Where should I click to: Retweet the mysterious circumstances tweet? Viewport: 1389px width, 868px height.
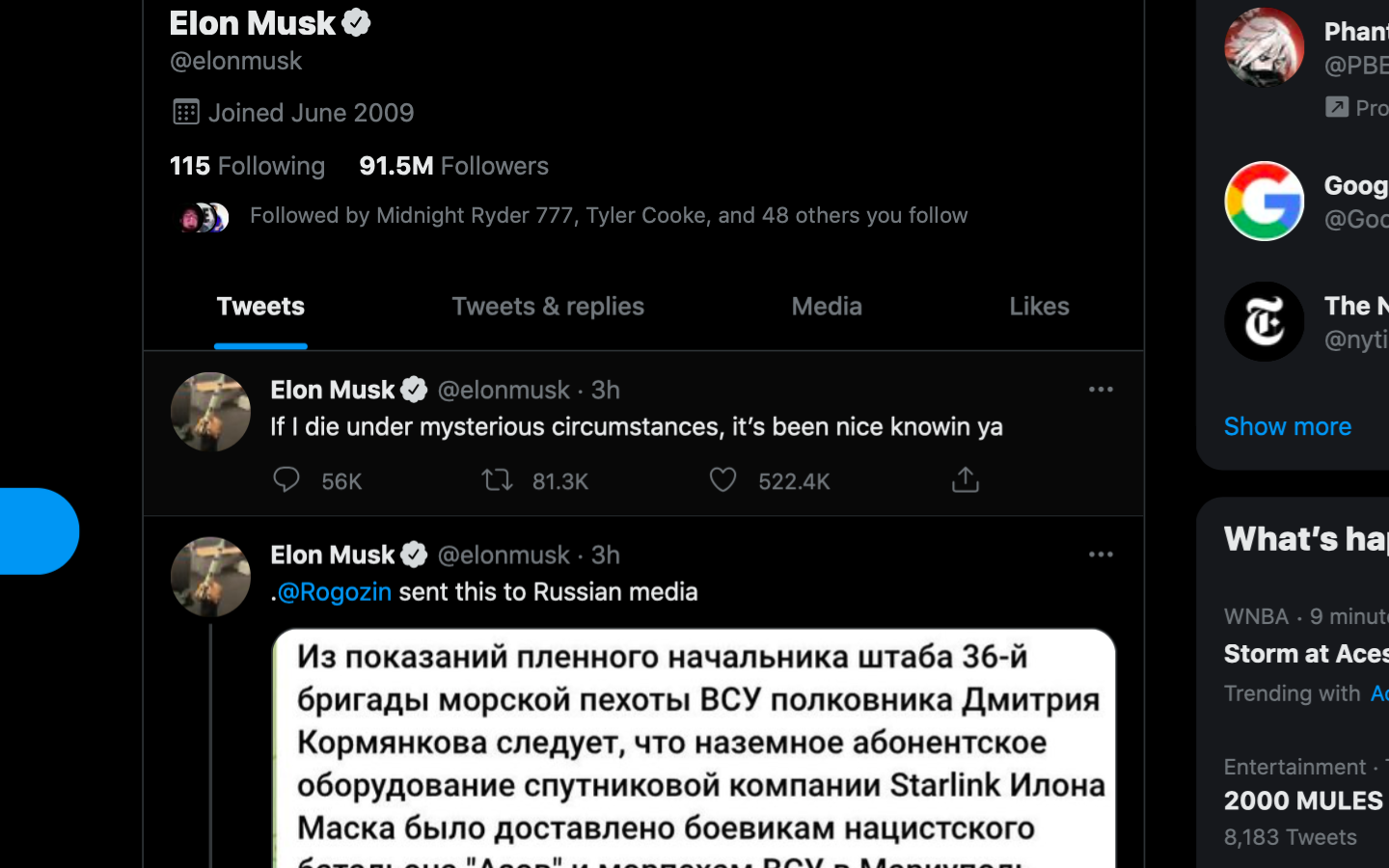(497, 479)
